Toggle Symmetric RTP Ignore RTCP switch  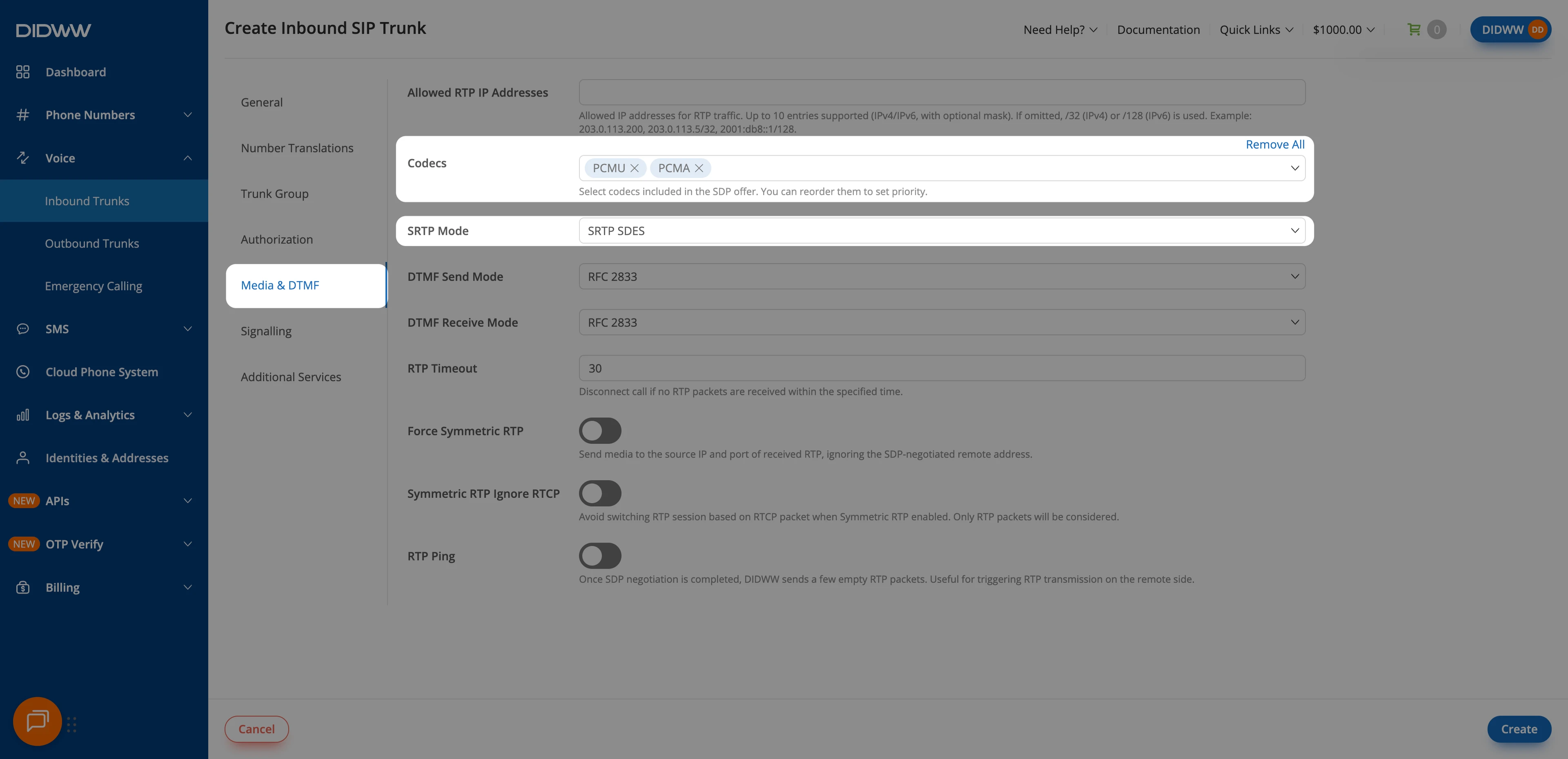pos(599,493)
